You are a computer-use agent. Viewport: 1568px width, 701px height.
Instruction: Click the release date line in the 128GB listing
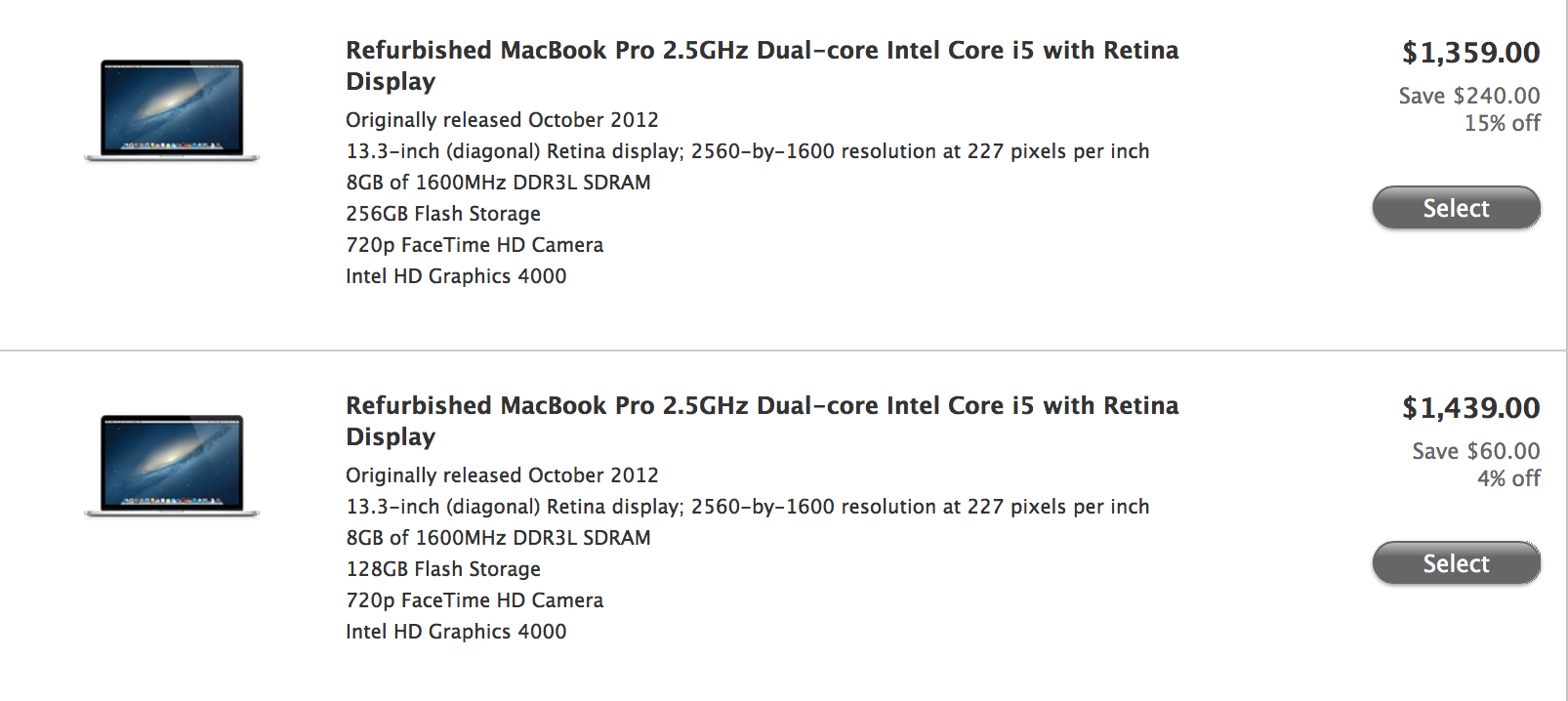pos(502,475)
